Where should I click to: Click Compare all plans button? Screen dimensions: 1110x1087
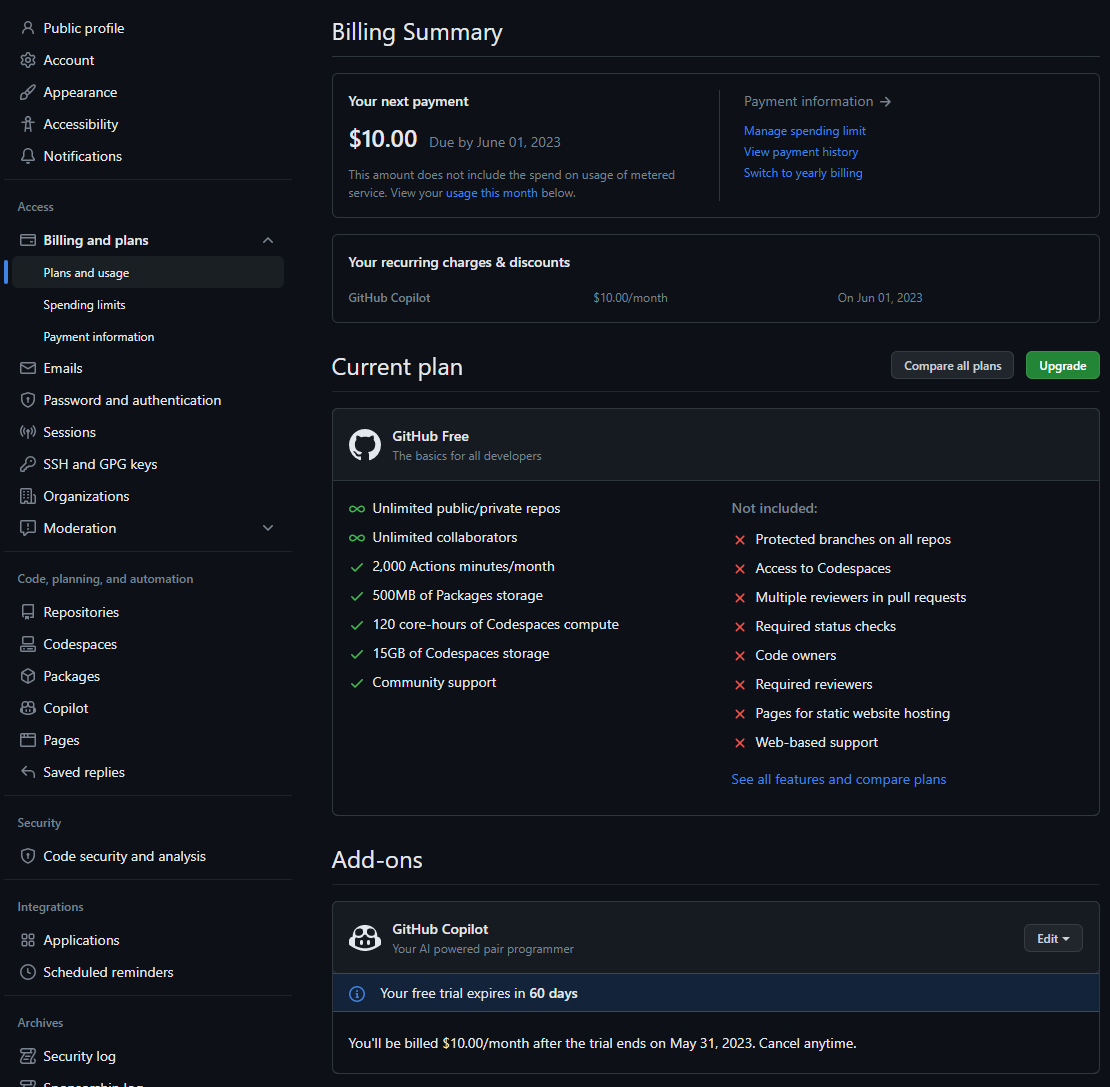point(952,365)
